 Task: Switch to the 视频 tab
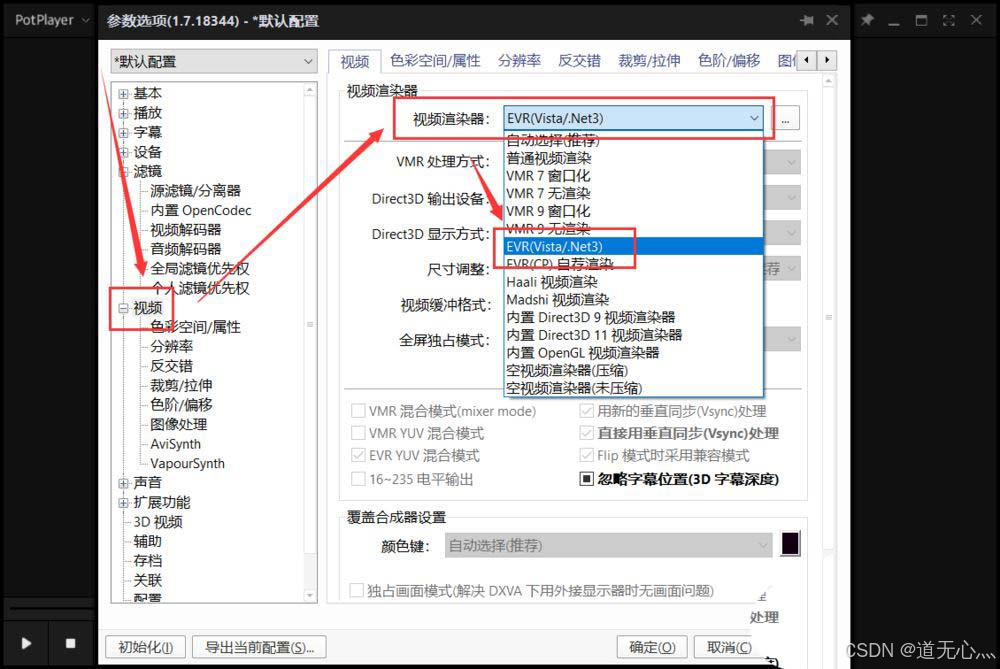355,61
